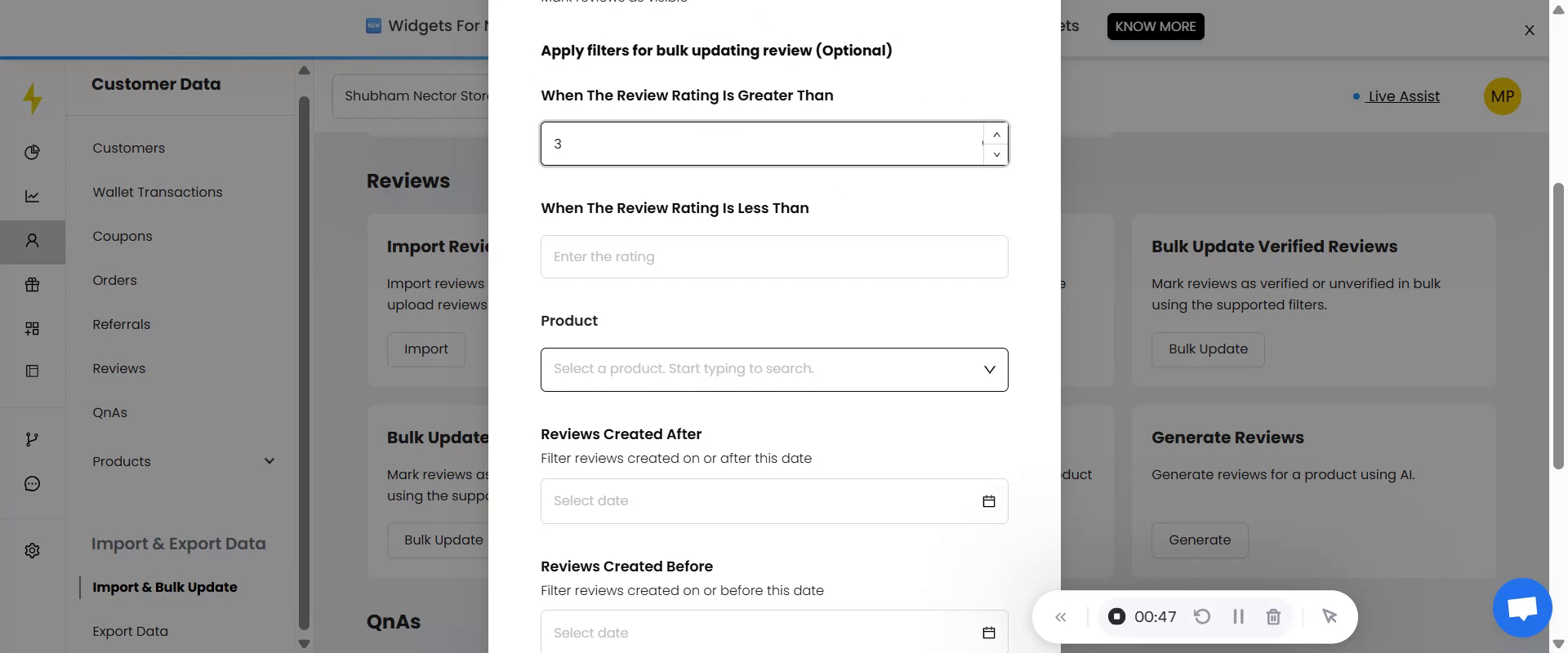
Task: Click the sidebar scroll up arrow
Action: (x=304, y=70)
